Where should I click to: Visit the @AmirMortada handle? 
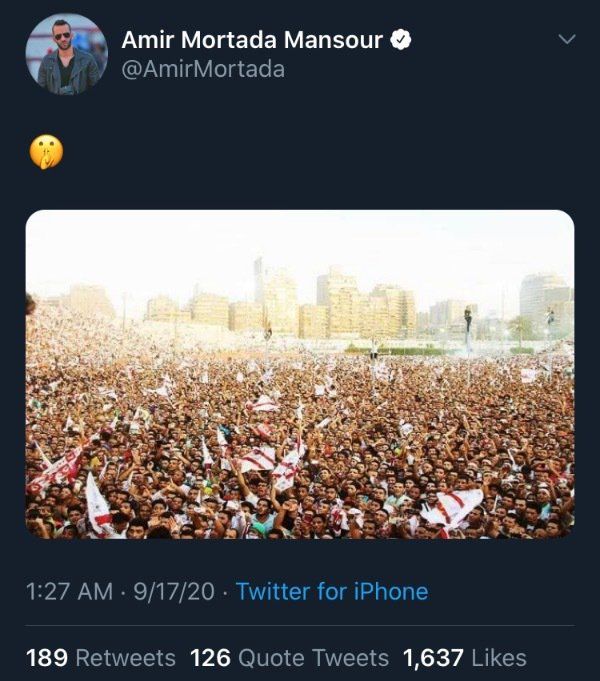[203, 69]
